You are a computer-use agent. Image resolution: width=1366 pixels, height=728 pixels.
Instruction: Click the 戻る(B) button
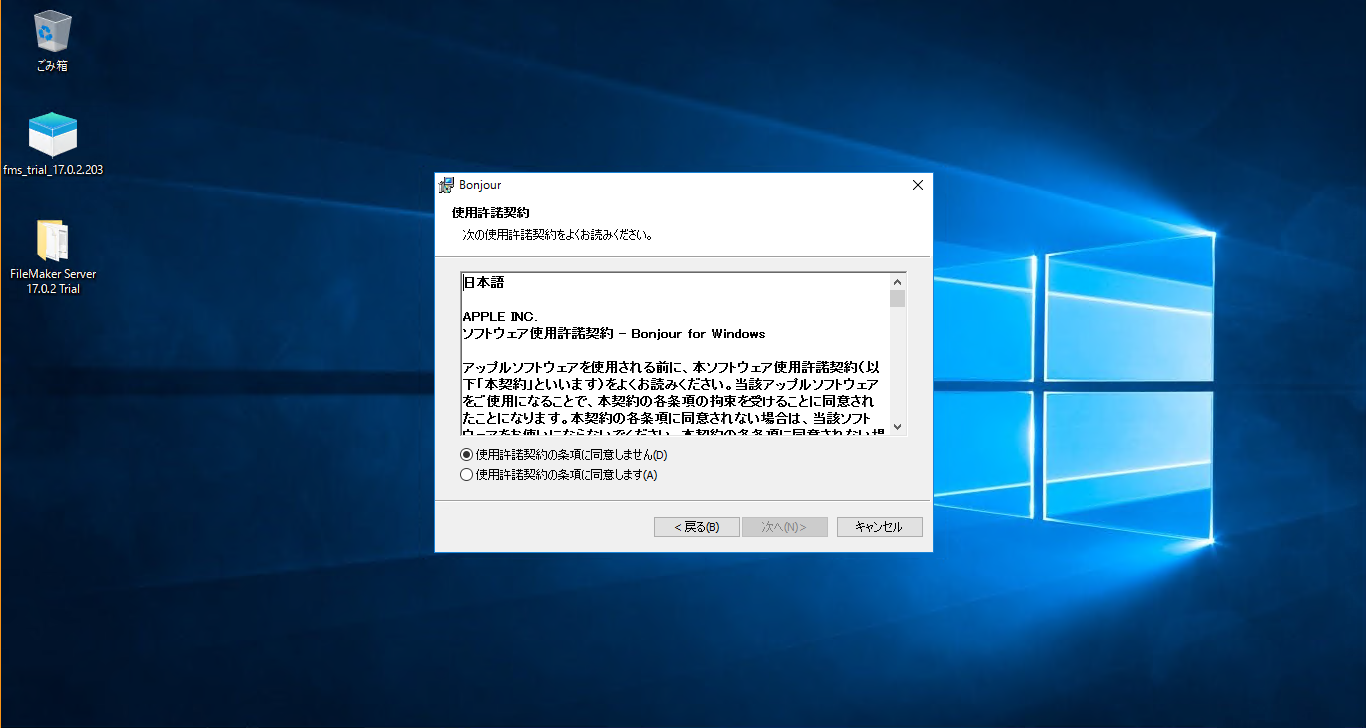pyautogui.click(x=695, y=526)
